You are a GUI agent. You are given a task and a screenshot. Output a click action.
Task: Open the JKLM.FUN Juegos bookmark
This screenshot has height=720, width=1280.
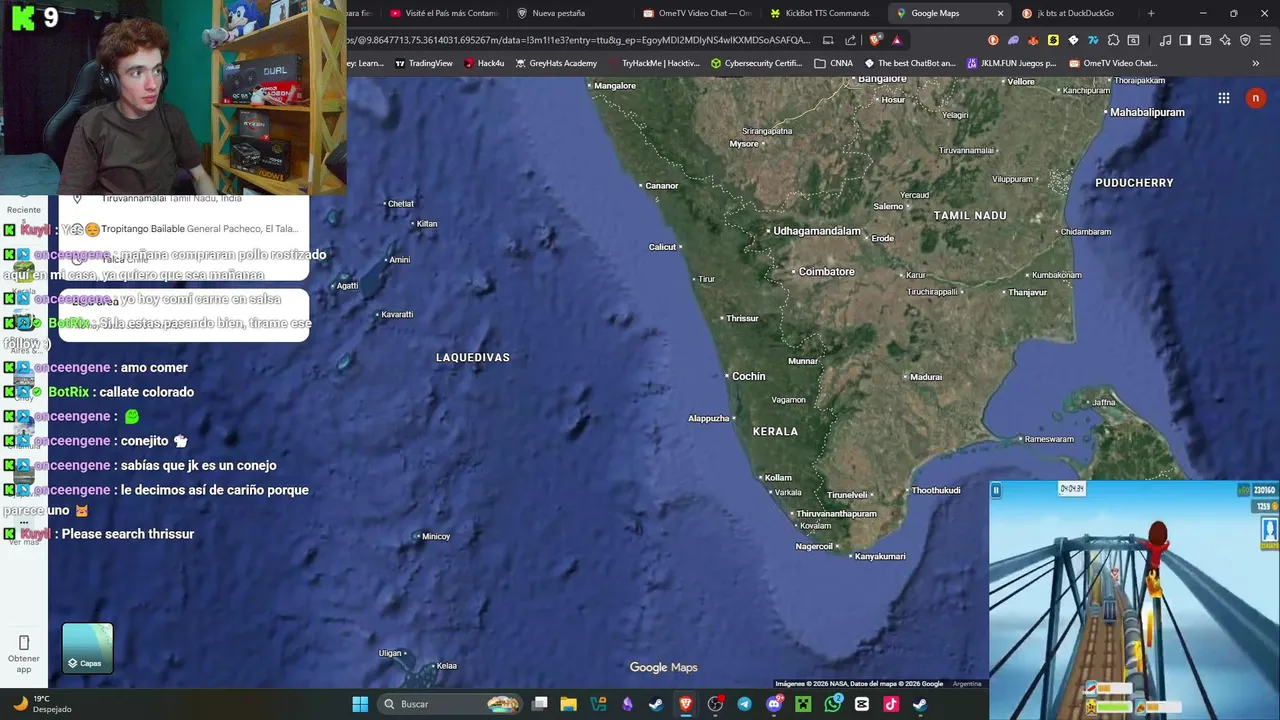point(1011,63)
